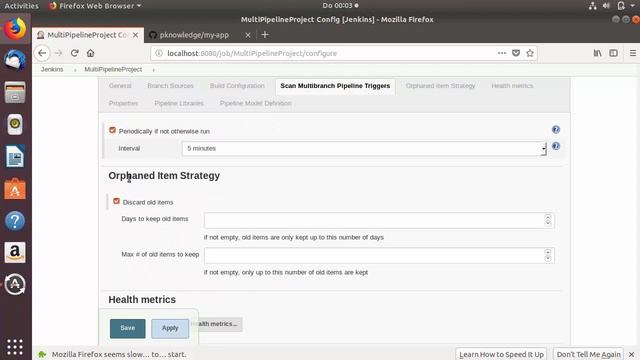Expand Jenkins breadcrumb arrow
Screen dimensions: 640x360
pyautogui.click(x=75, y=70)
